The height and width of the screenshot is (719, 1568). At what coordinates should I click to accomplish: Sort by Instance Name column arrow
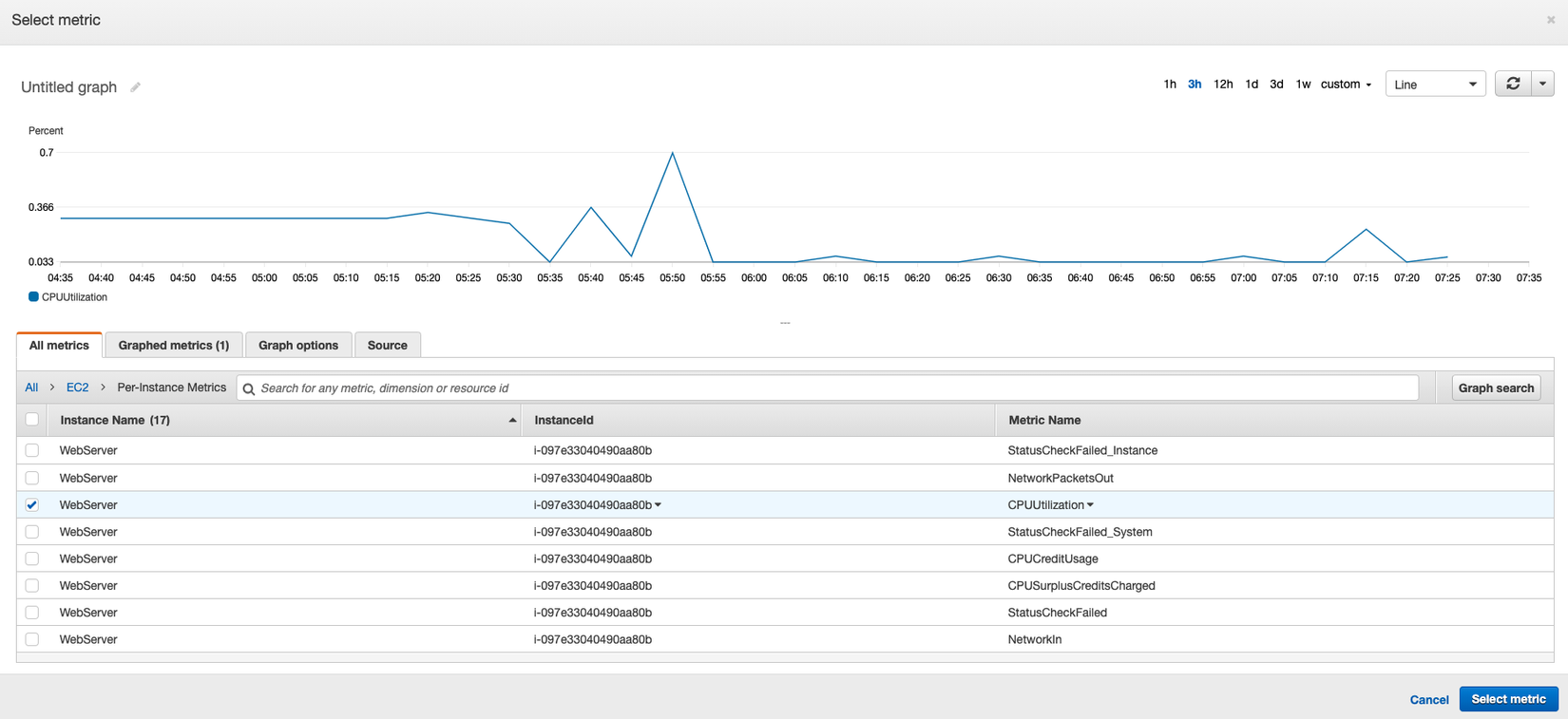click(x=512, y=420)
